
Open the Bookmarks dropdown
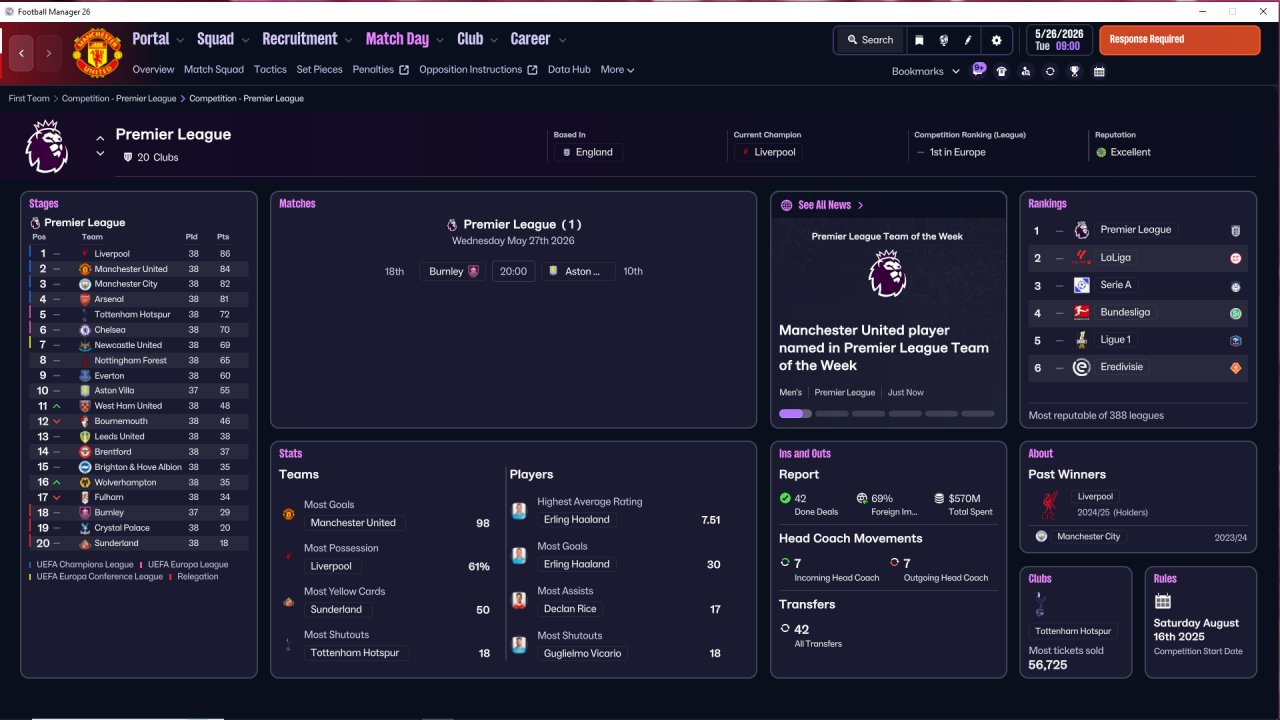925,71
